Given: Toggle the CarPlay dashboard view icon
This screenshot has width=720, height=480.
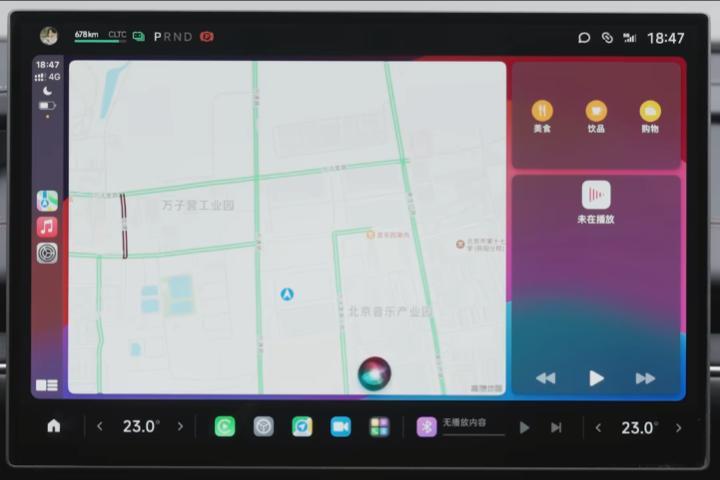Looking at the screenshot, I should point(47,385).
